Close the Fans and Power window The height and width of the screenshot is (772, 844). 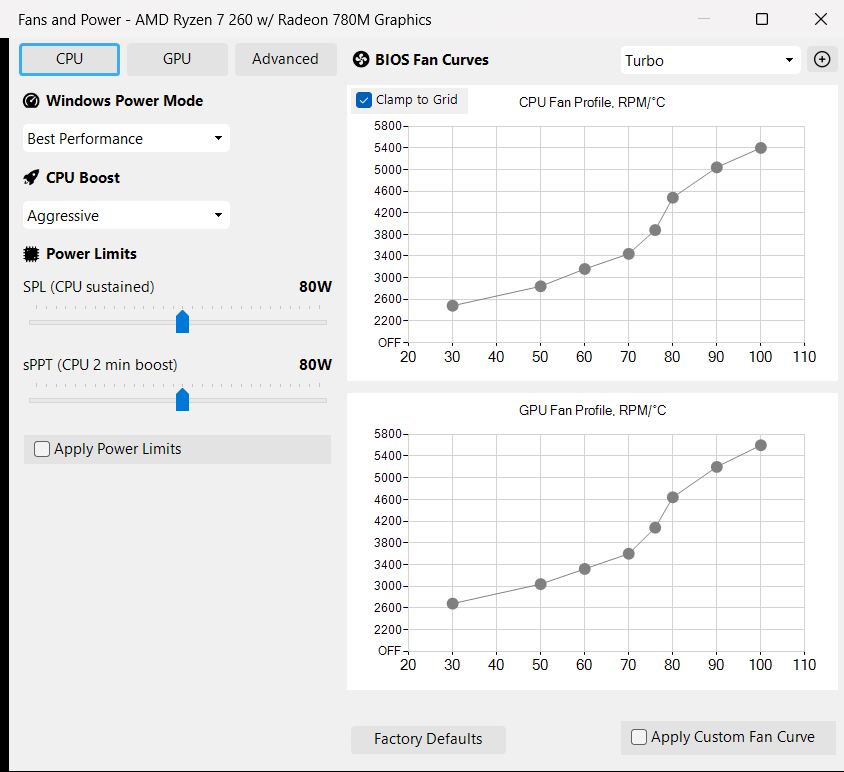(x=819, y=19)
